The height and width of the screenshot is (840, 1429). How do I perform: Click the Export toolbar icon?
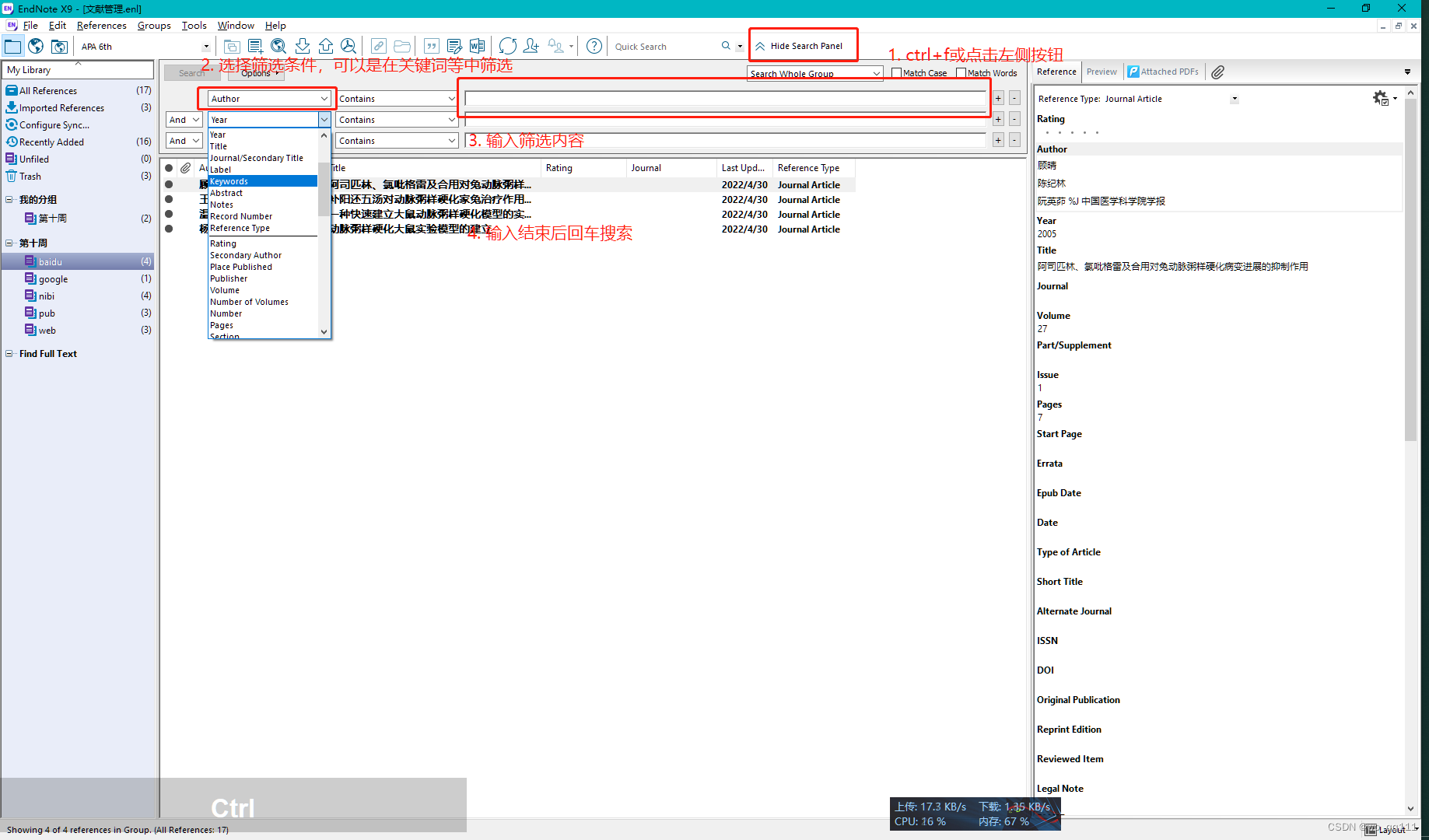coord(326,47)
